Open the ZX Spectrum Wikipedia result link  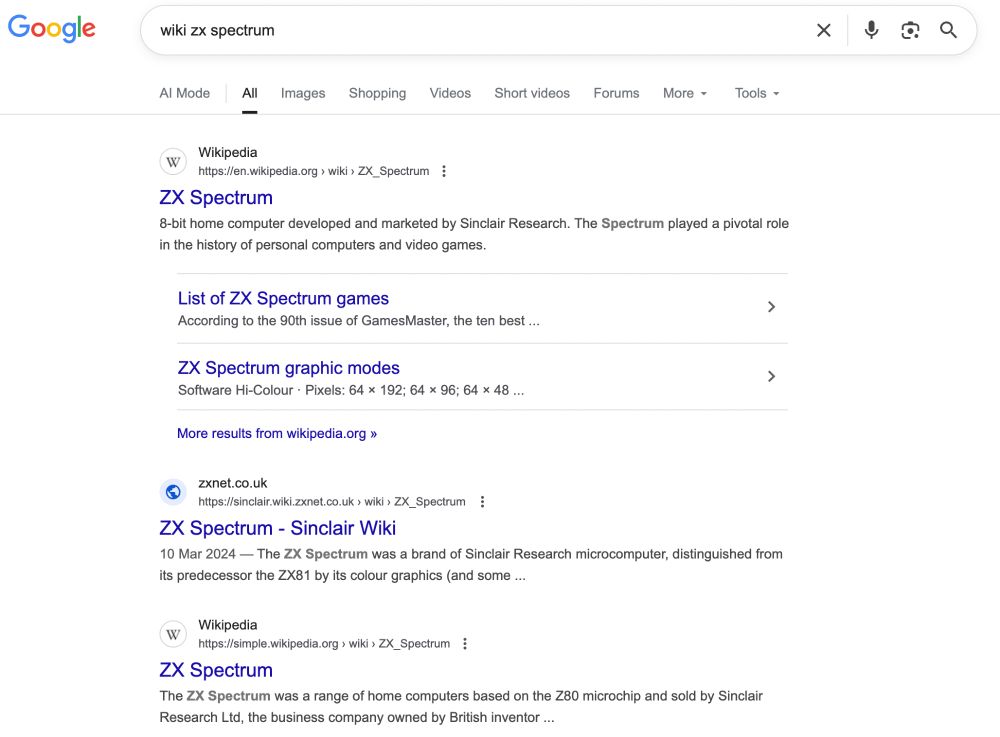tap(216, 197)
